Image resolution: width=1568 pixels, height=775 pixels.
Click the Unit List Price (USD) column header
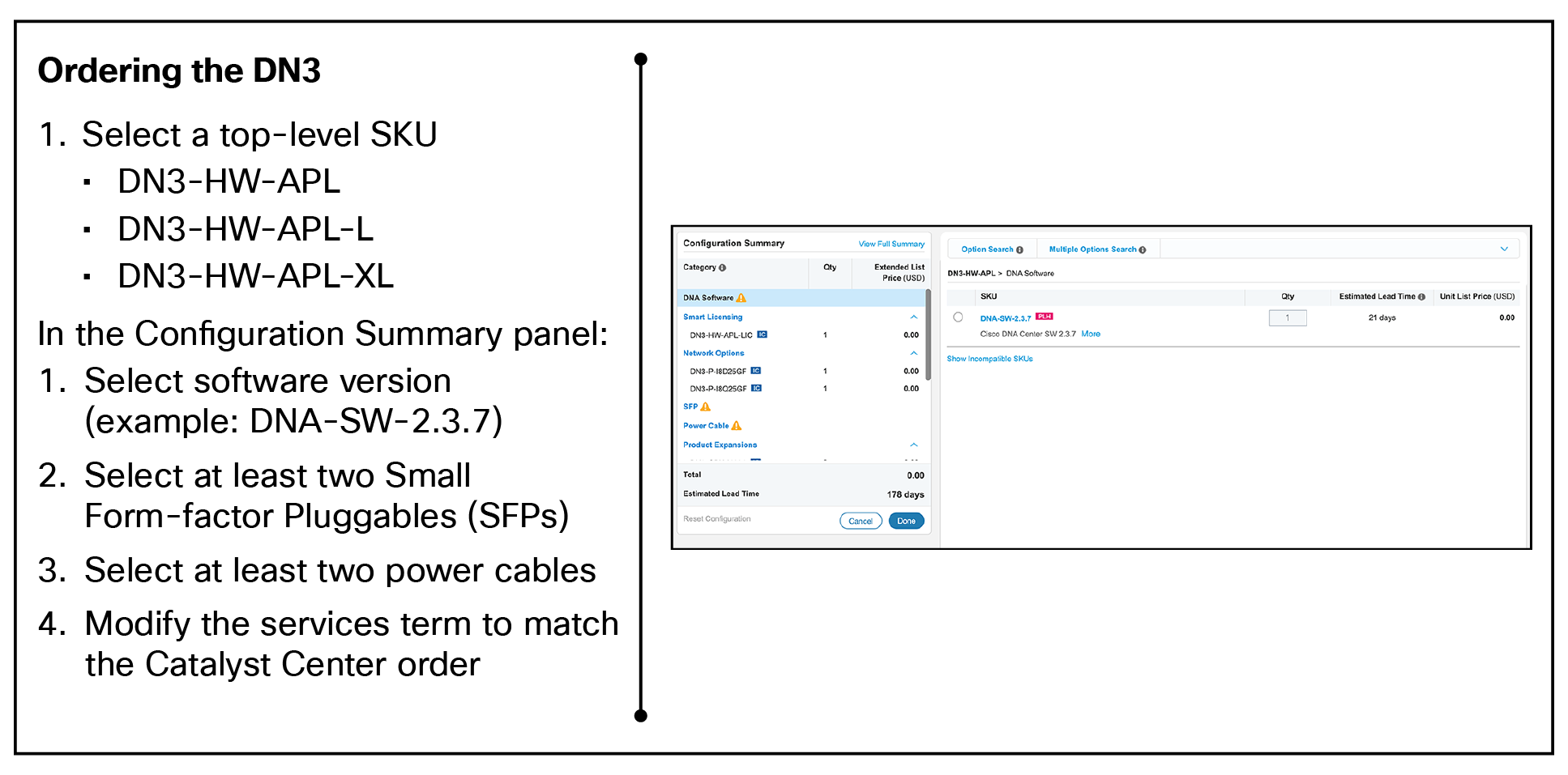pos(1476,296)
